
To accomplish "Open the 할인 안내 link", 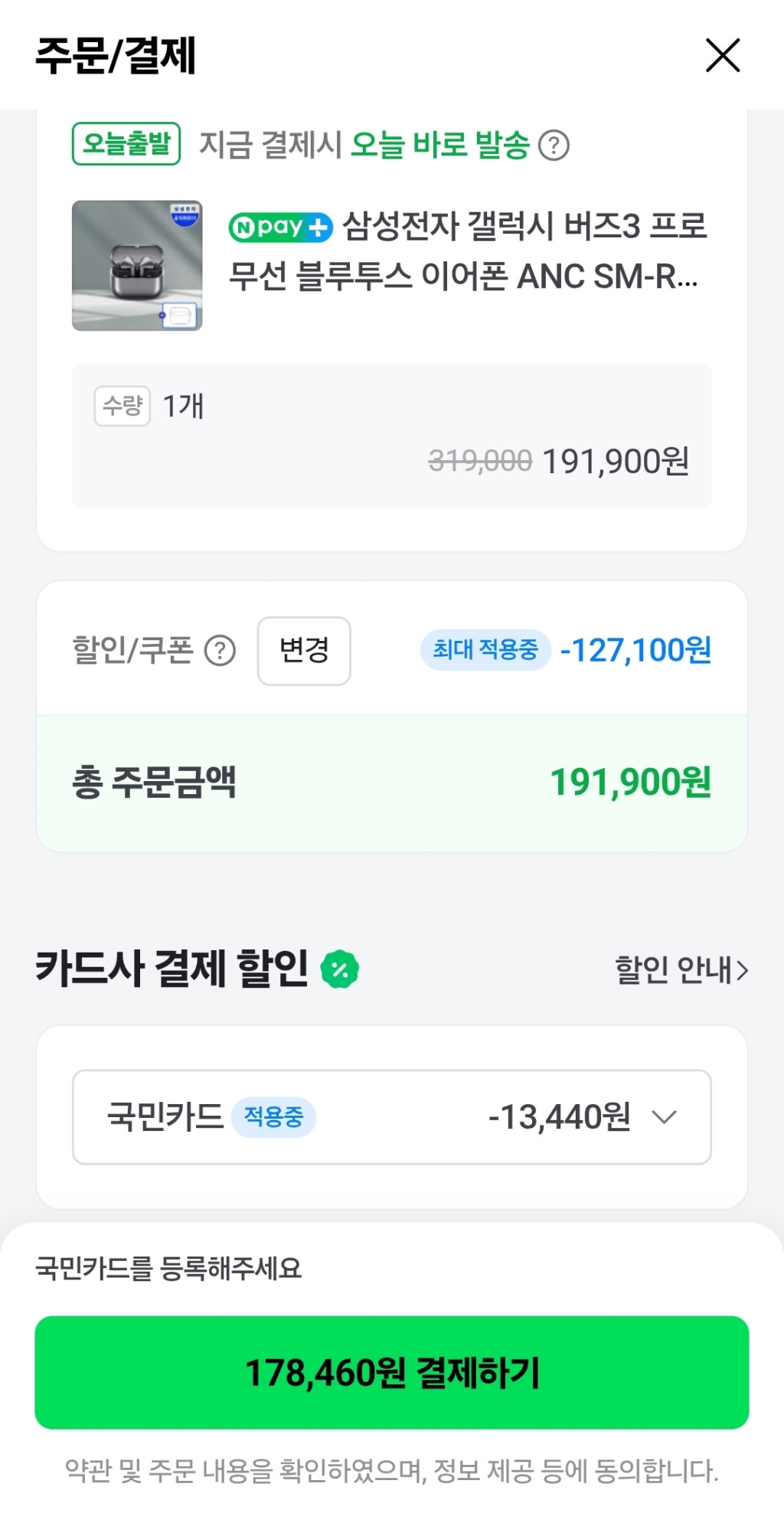I will [674, 969].
